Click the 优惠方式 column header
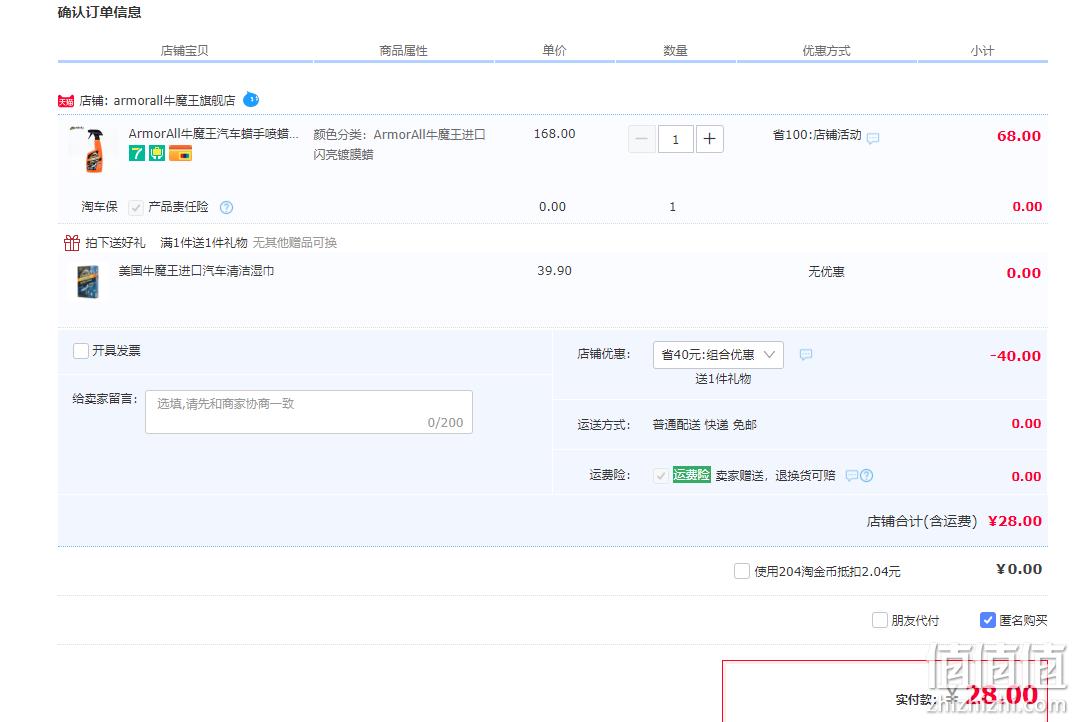 tap(826, 51)
